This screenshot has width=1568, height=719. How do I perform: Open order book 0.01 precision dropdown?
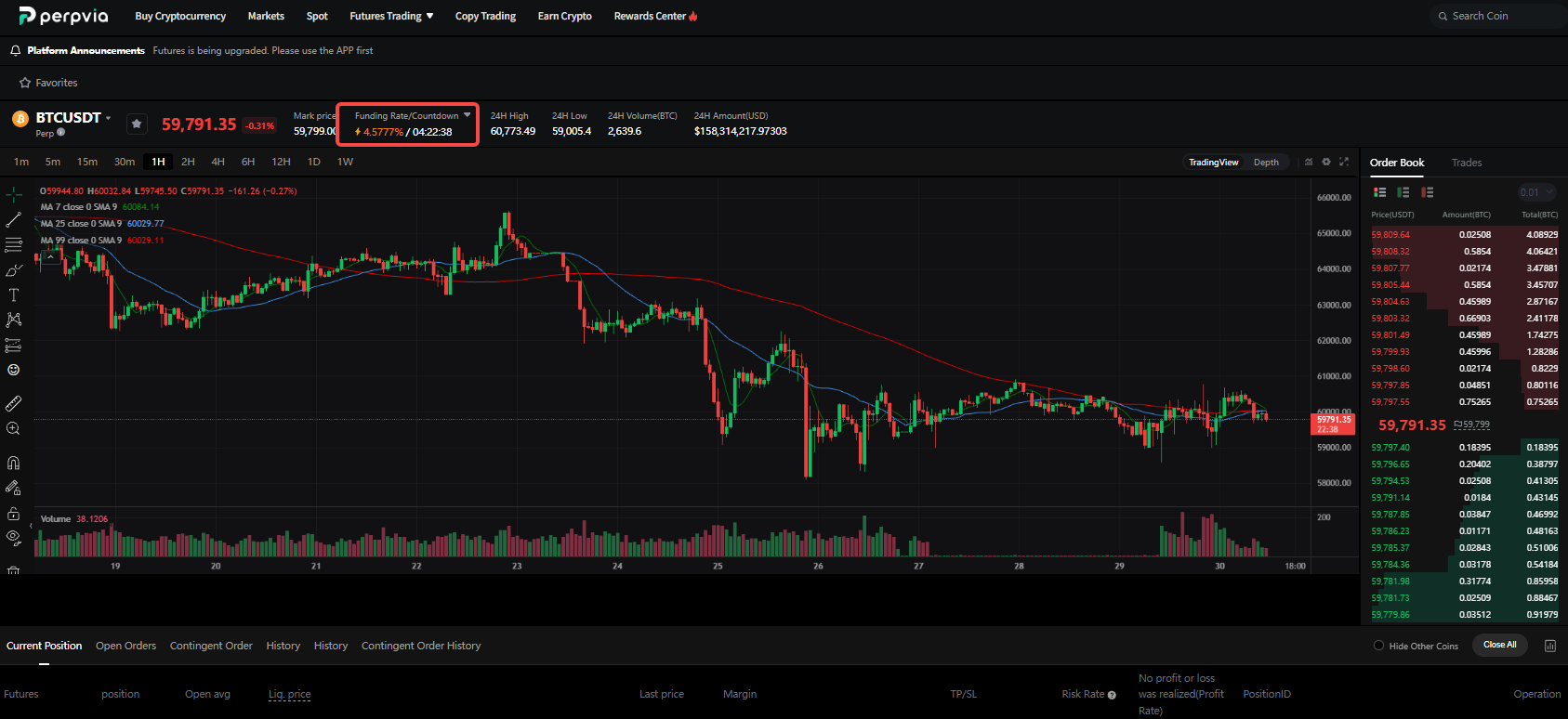pos(1536,192)
